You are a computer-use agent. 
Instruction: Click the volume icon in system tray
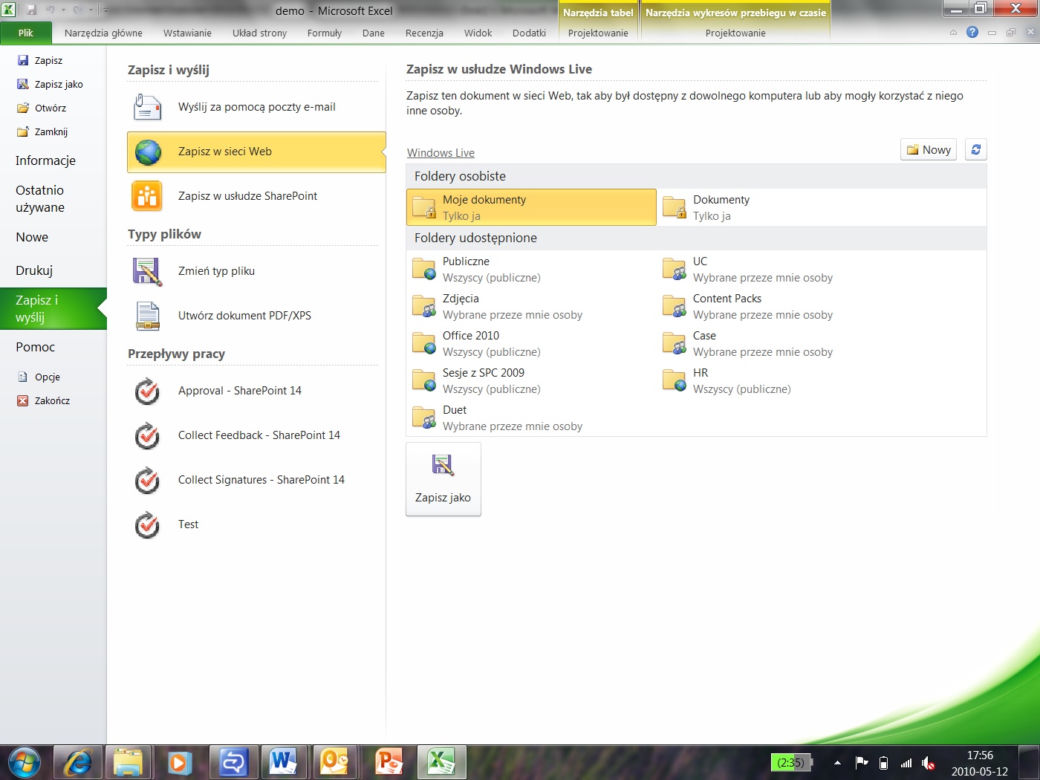[x=929, y=763]
